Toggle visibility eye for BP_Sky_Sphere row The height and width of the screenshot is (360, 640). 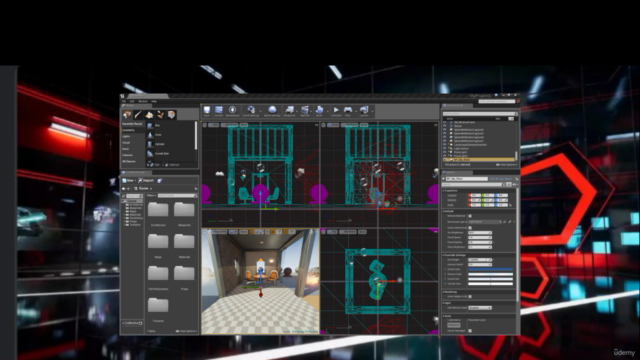click(444, 159)
